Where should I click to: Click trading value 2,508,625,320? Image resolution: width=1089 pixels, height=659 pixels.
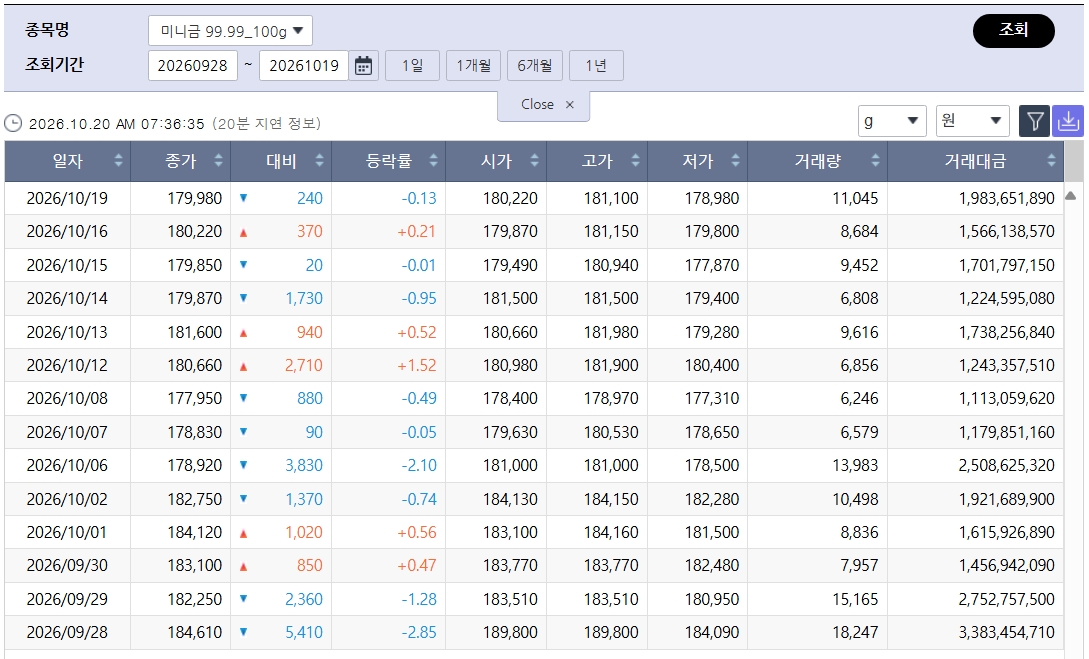click(x=1007, y=465)
